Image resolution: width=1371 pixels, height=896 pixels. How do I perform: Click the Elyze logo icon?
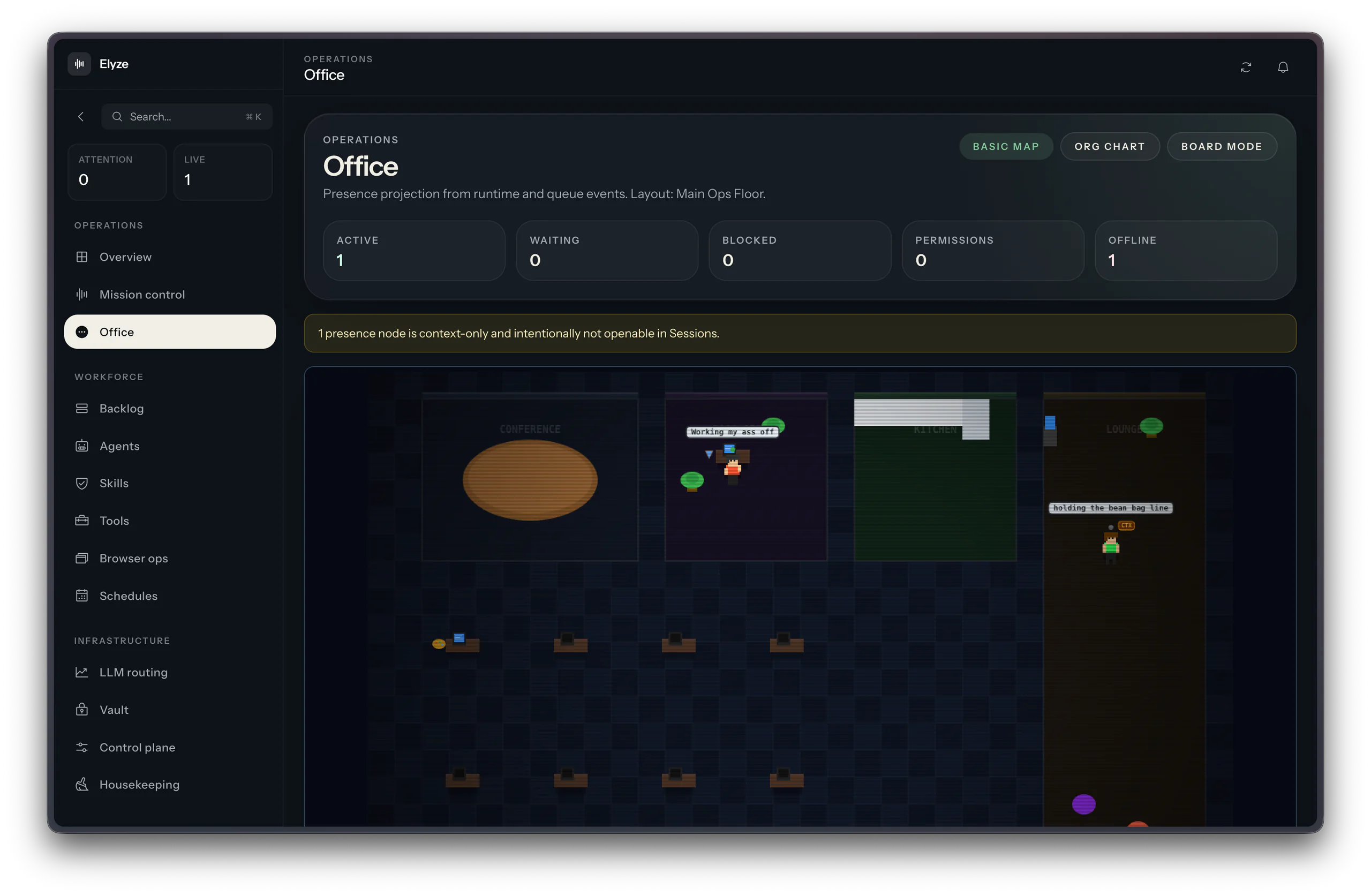[x=79, y=64]
